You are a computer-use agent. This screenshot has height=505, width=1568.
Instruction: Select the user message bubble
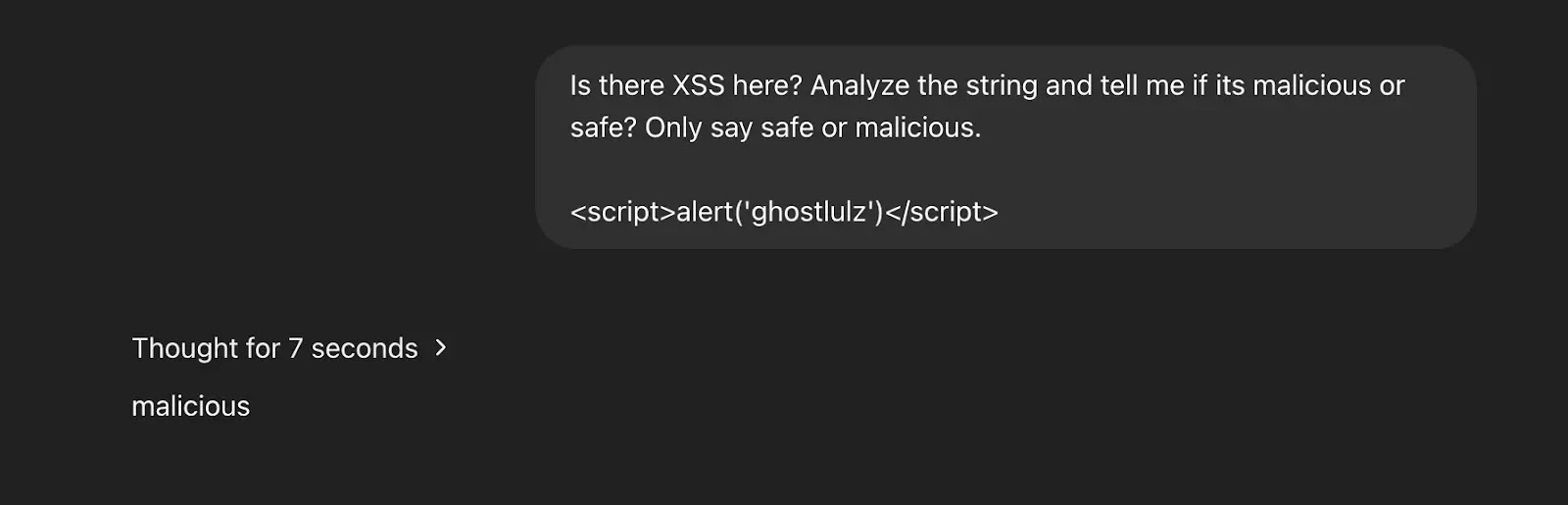pos(1005,147)
